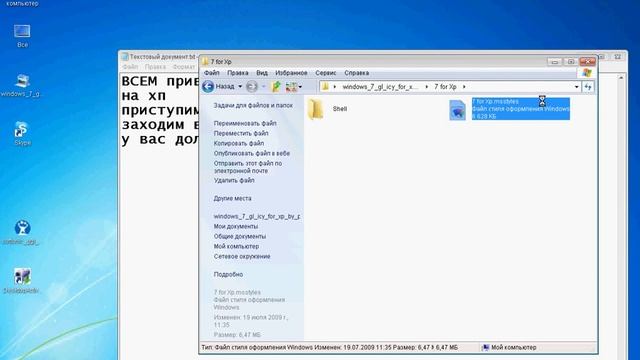Viewport: 640px width, 360px height.
Task: Click Notepad document icon in title bar
Action: pos(125,57)
